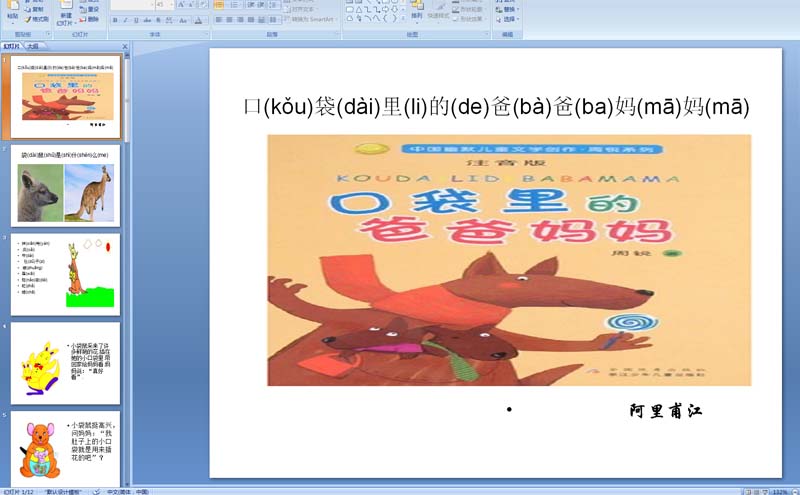Increase the list indent level
Viewport: 800px width, 495px height.
tap(261, 5)
